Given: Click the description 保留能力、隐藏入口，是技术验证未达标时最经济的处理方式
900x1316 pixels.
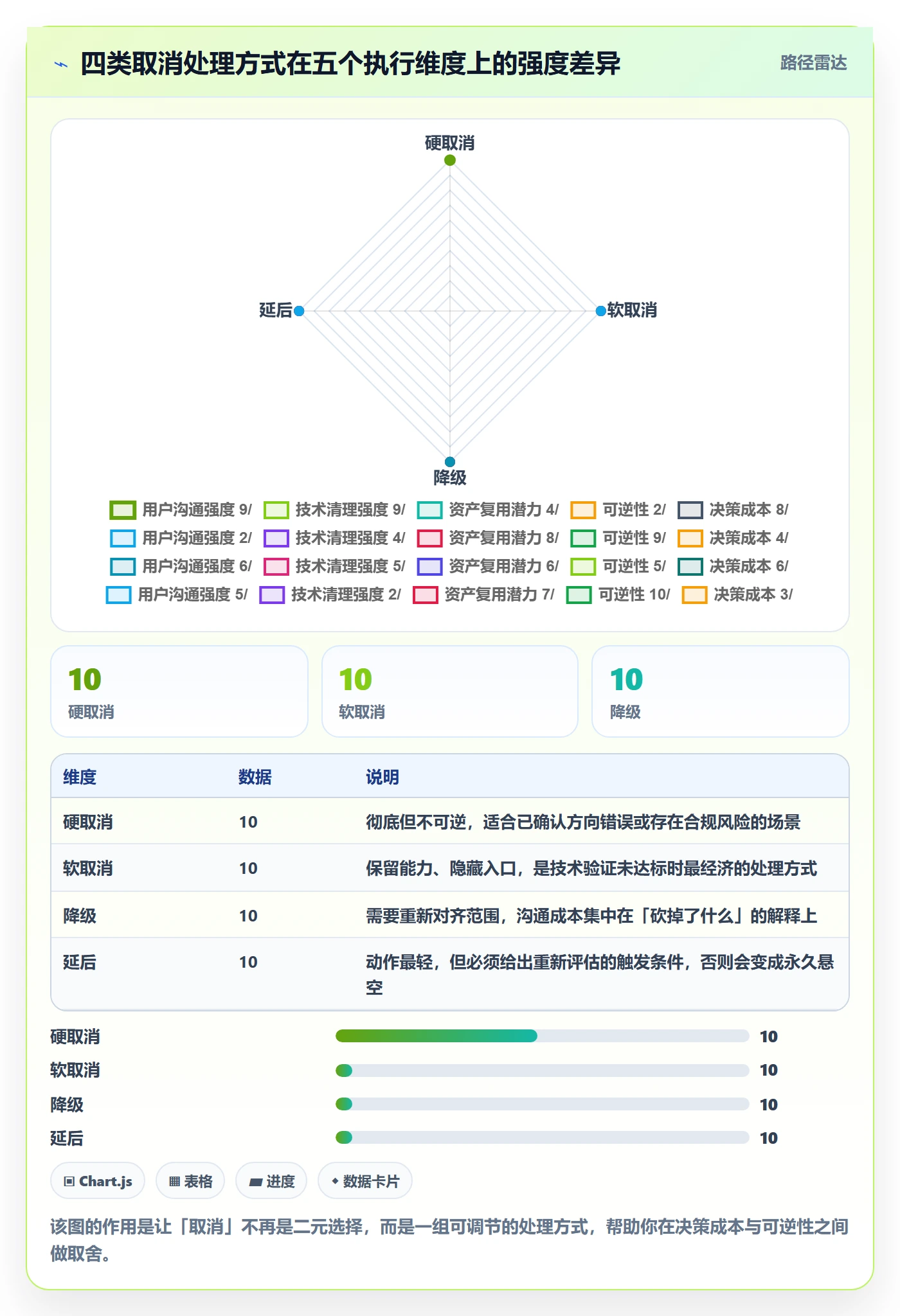Looking at the screenshot, I should tap(591, 868).
